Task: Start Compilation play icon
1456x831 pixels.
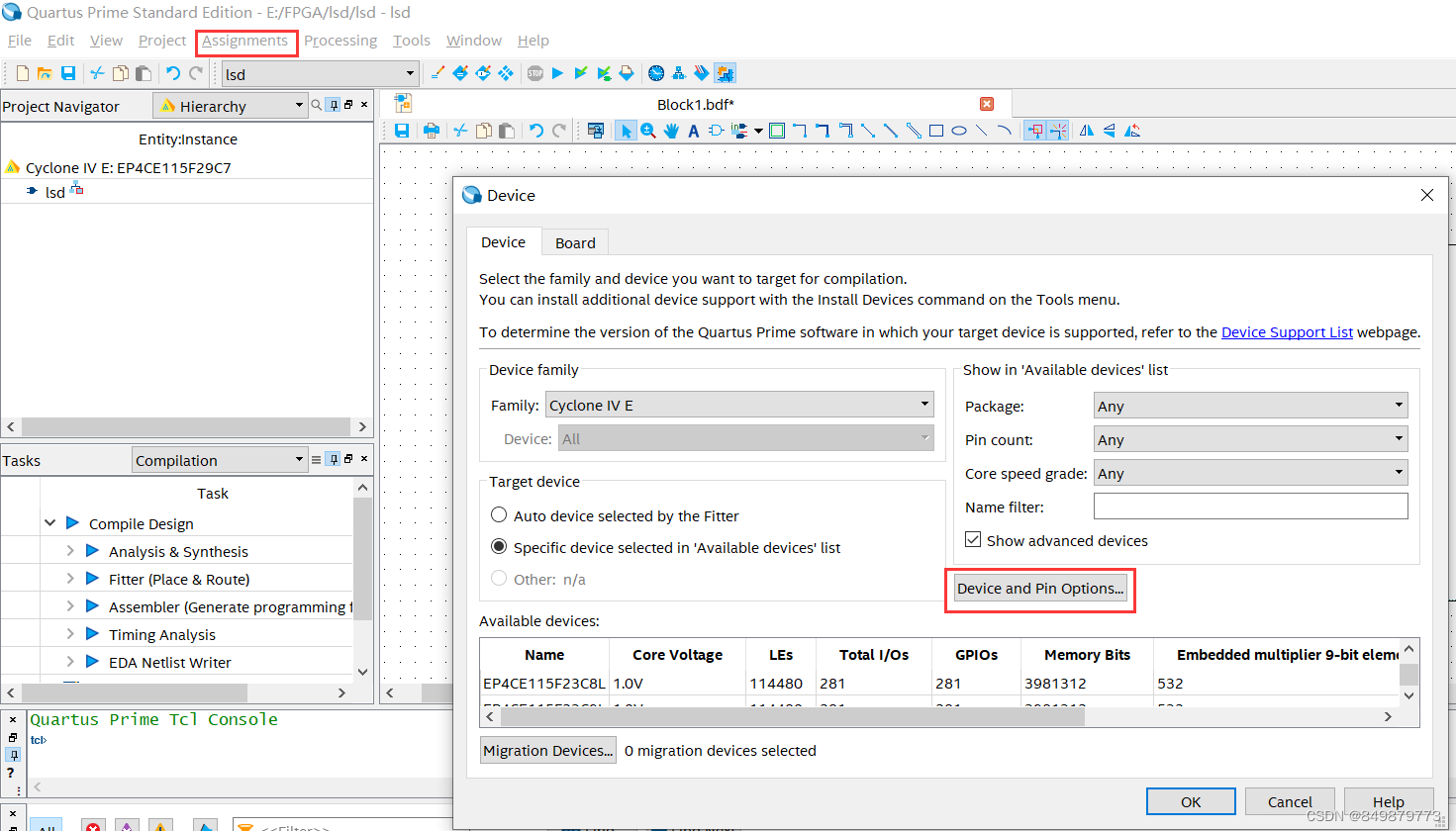Action: click(557, 73)
